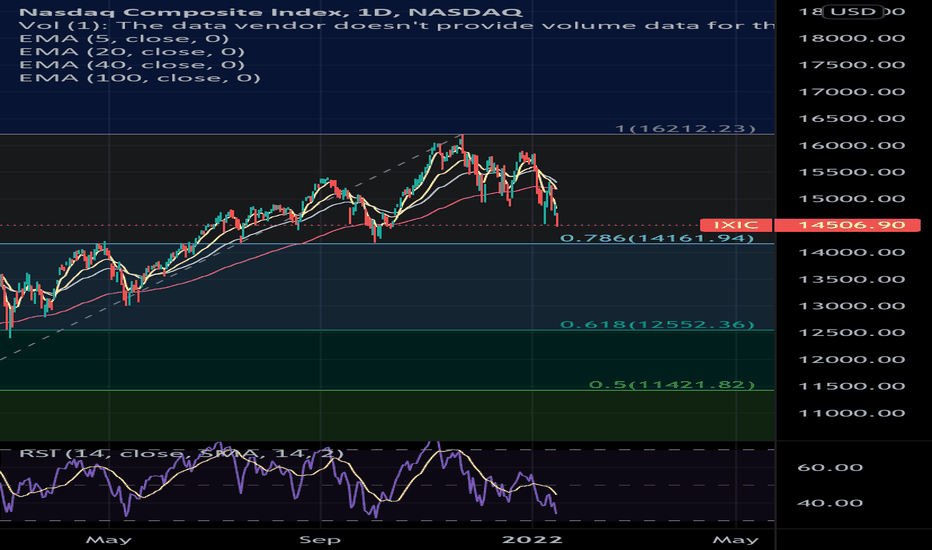932x550 pixels.
Task: Click the Nasdaq Composite Index chart title
Action: [270, 12]
